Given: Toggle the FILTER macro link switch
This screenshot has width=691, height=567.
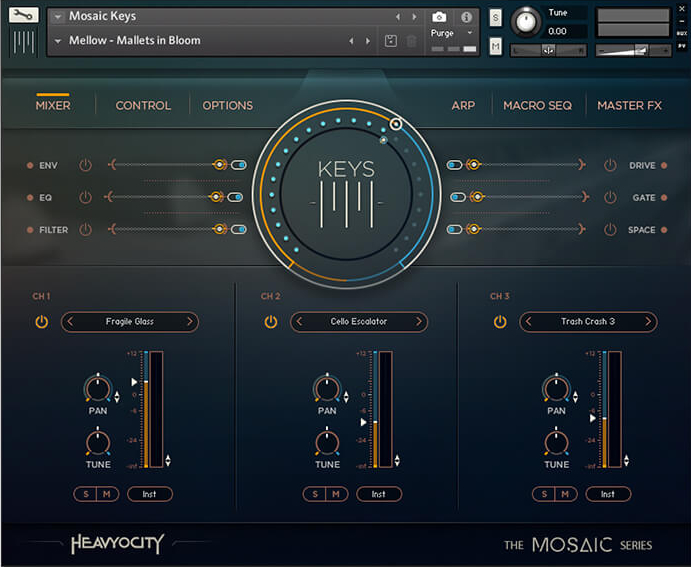Looking at the screenshot, I should pyautogui.click(x=239, y=229).
